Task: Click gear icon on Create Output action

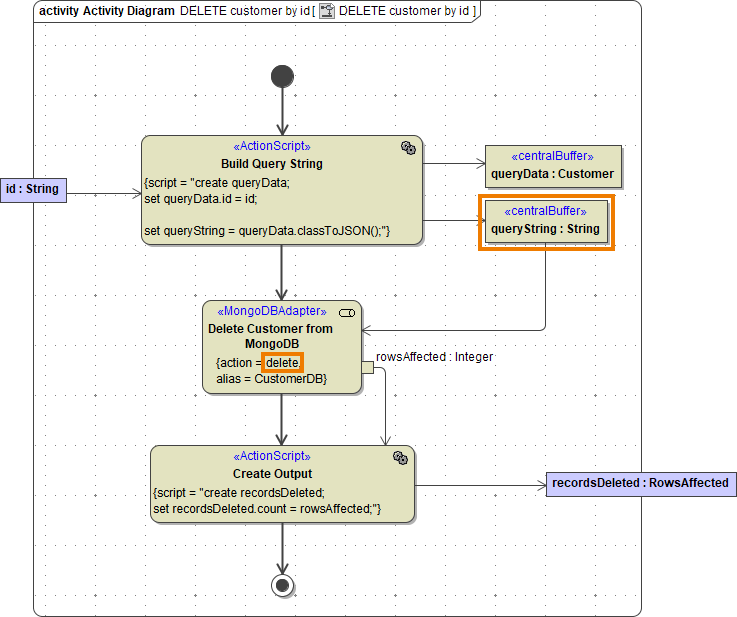Action: tap(400, 458)
